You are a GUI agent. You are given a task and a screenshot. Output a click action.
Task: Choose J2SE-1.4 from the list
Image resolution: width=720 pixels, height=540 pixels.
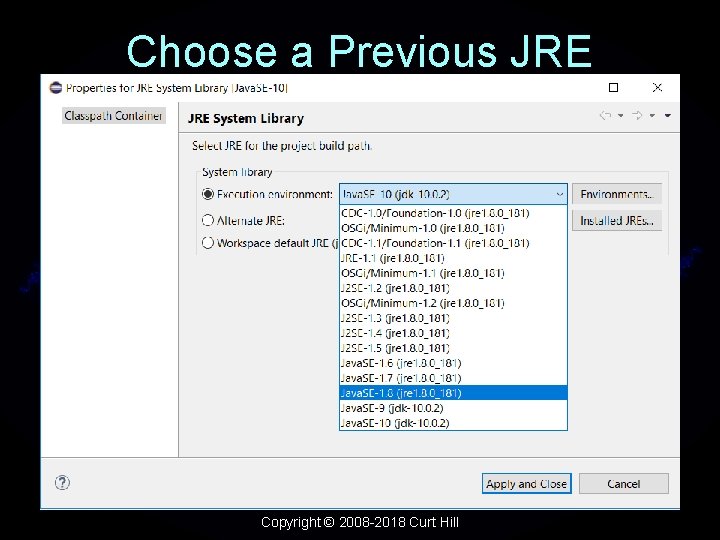pos(453,333)
